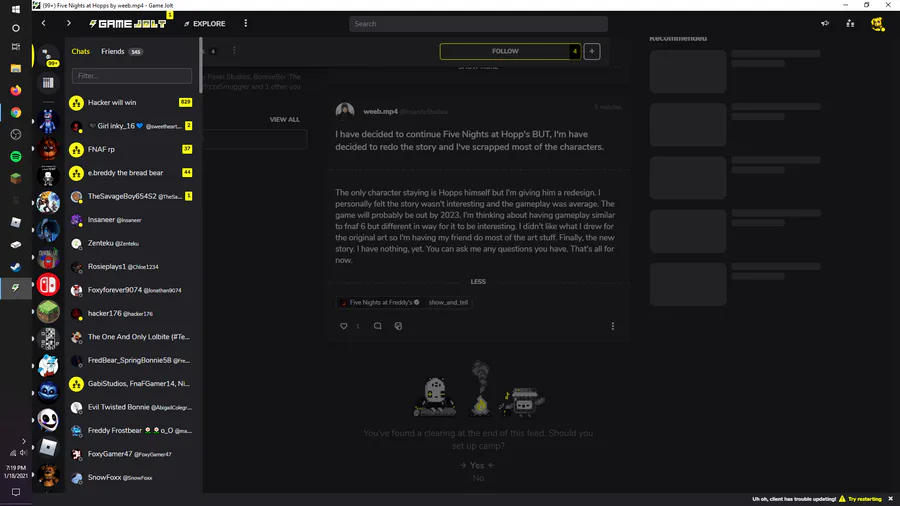900x506 pixels.
Task: Open the show_and_tell channel tag
Action: (x=448, y=302)
